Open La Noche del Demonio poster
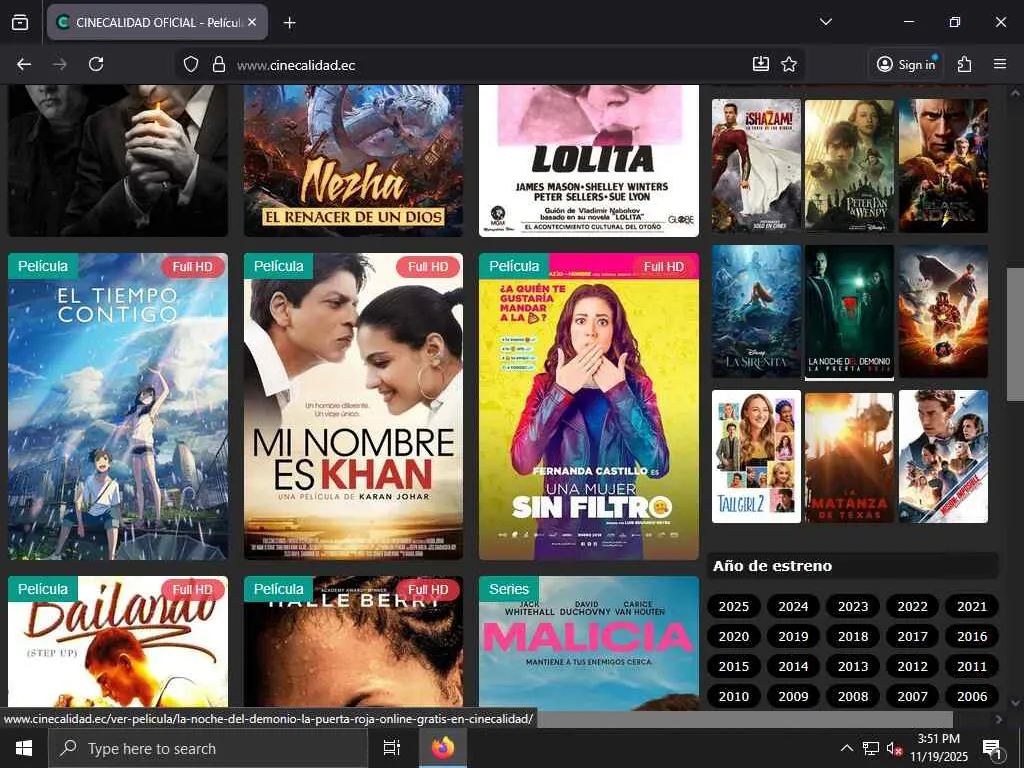 pyautogui.click(x=850, y=312)
